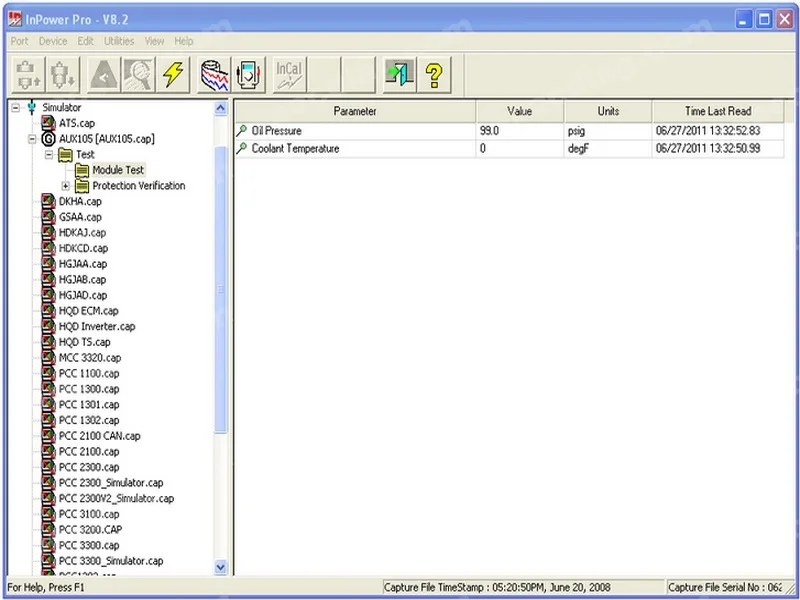800x600 pixels.
Task: Click the Time Last Read column header
Action: point(718,111)
